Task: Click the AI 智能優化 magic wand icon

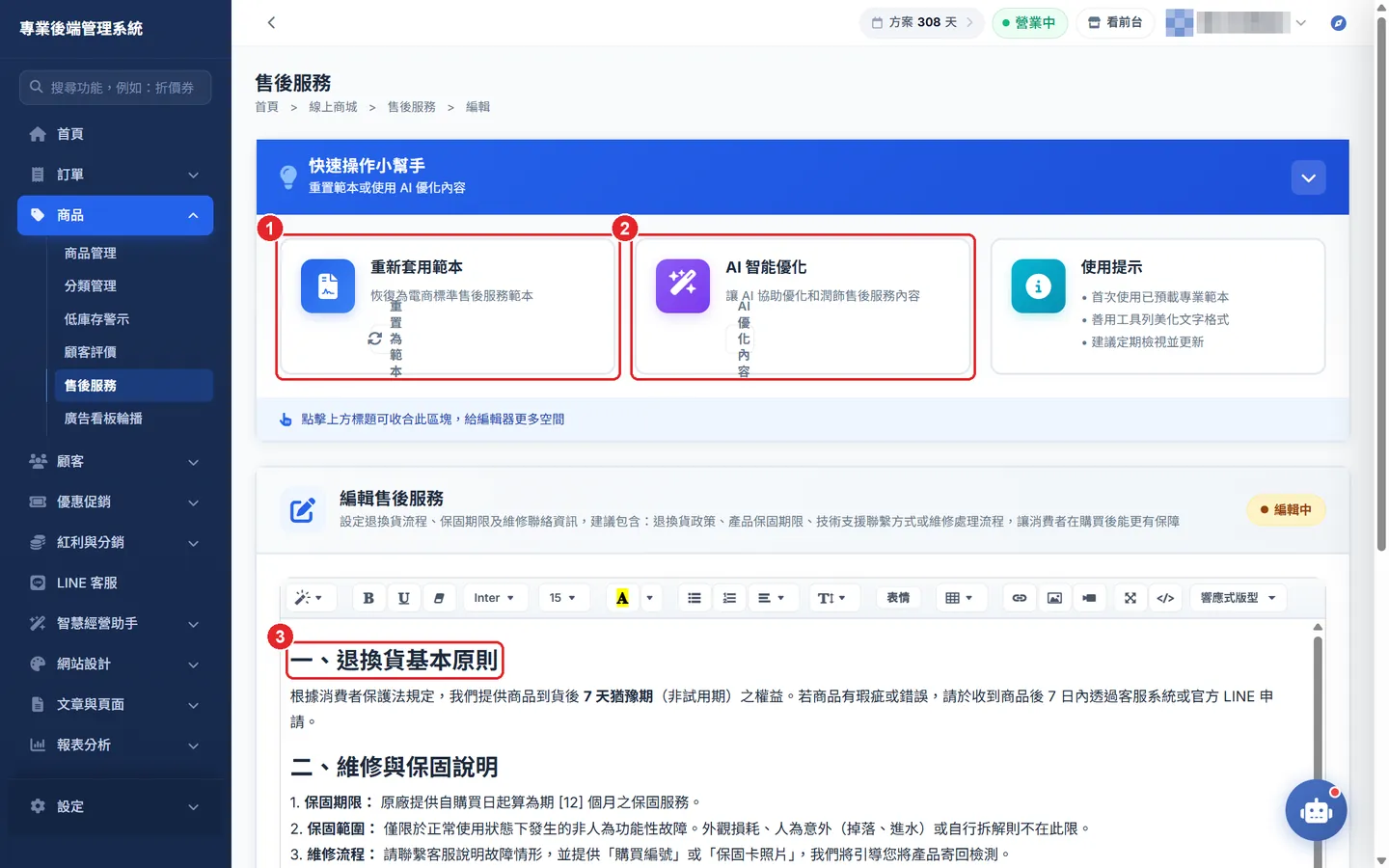Action: coord(683,285)
